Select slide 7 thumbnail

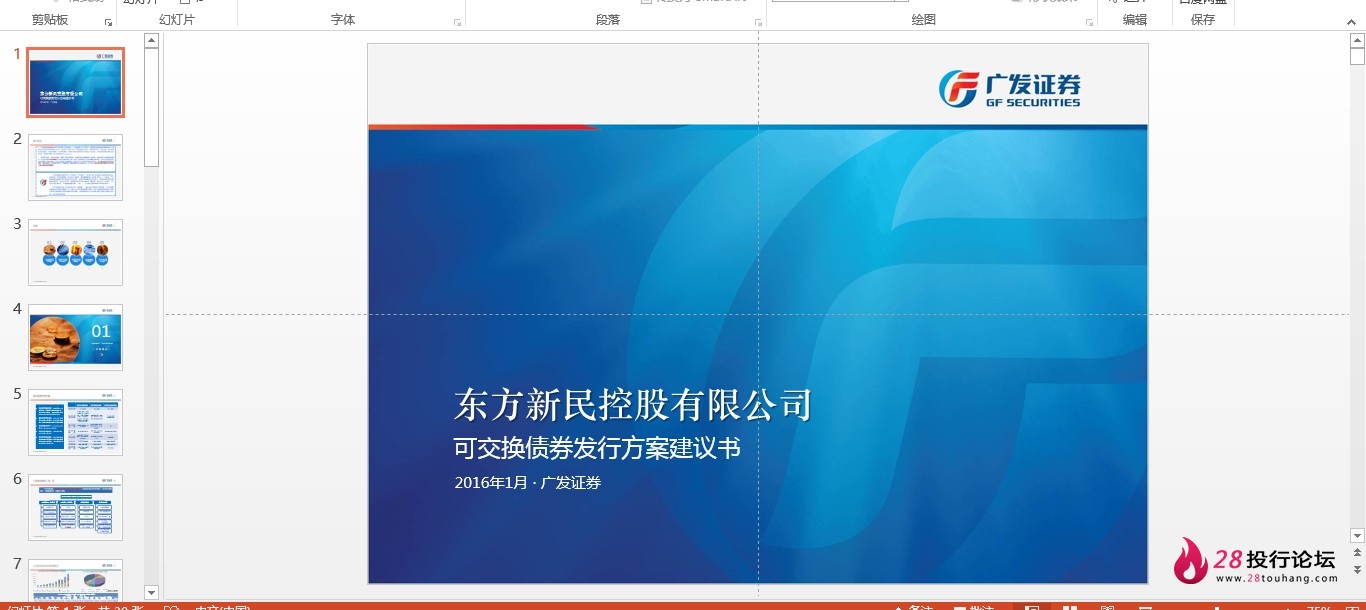(76, 579)
